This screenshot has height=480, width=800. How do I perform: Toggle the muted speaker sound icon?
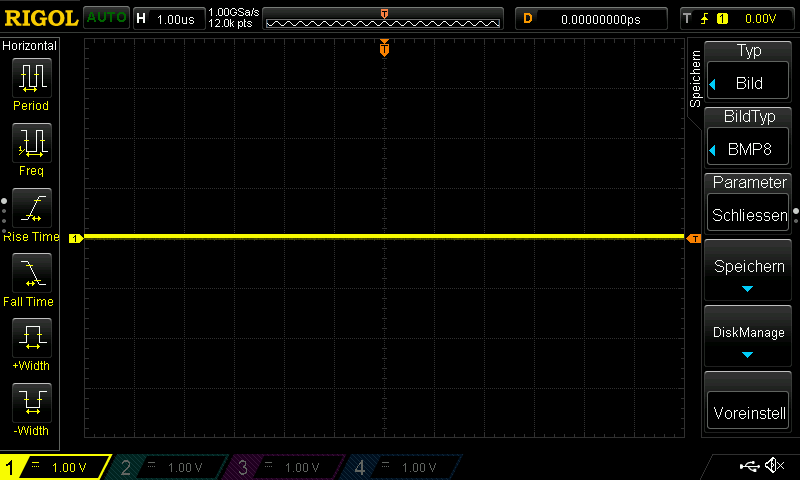click(774, 465)
